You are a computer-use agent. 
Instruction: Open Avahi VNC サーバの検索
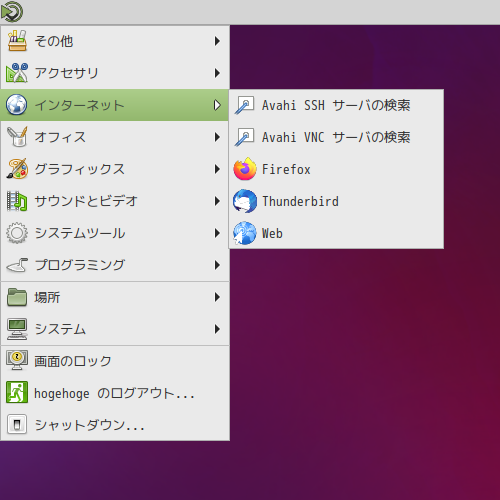tap(336, 137)
